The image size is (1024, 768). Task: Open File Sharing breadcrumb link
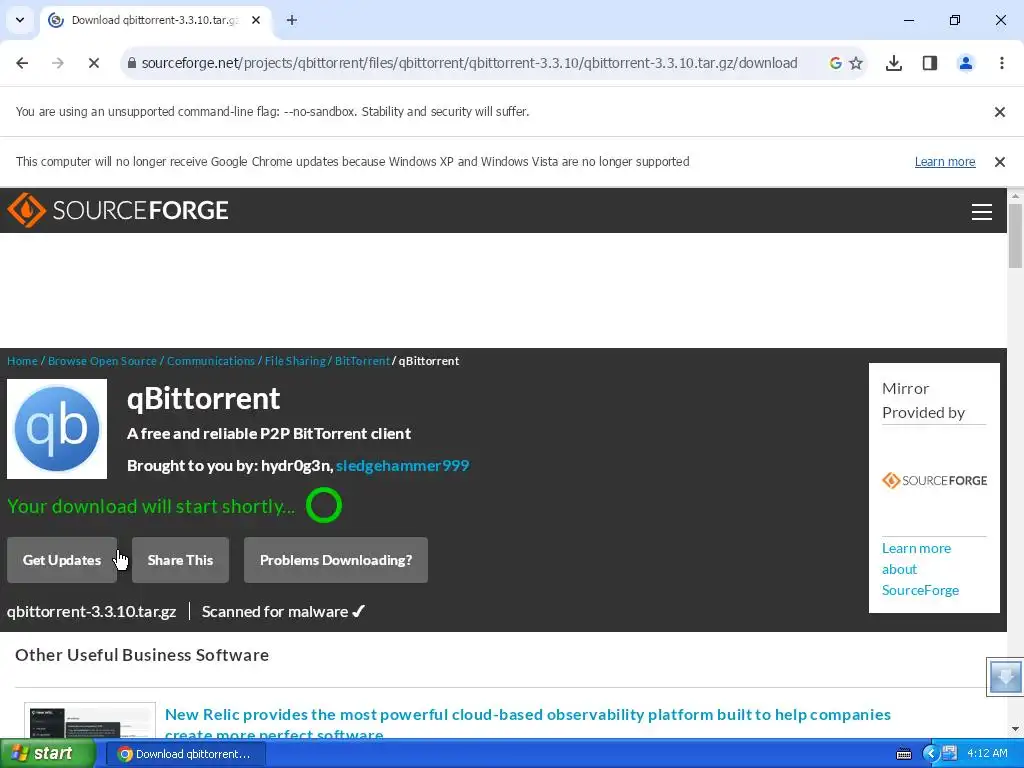coord(295,361)
